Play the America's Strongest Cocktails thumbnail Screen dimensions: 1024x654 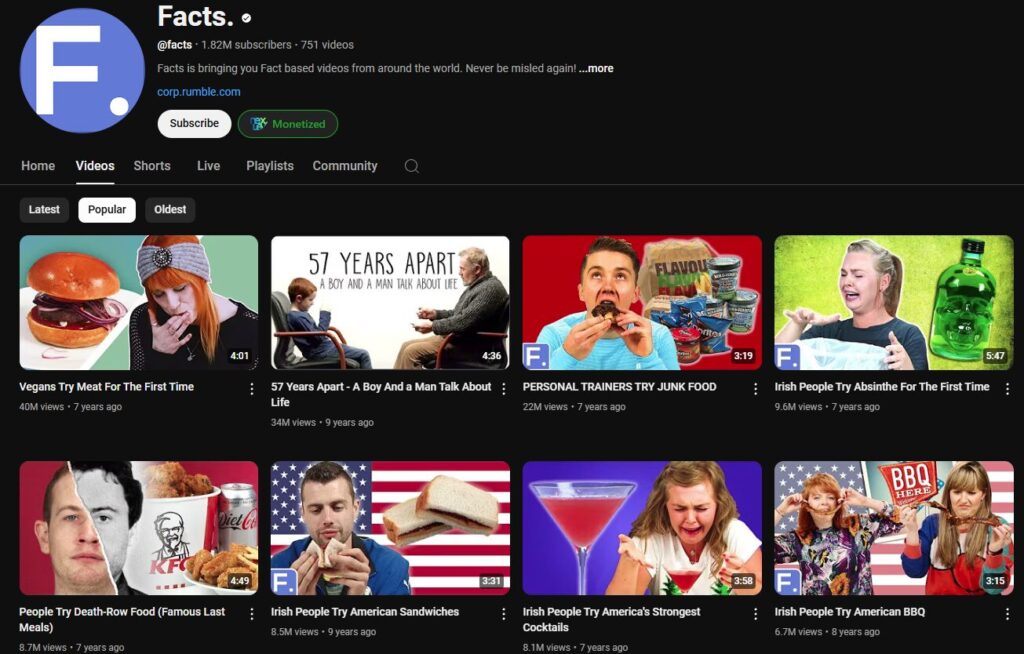642,528
